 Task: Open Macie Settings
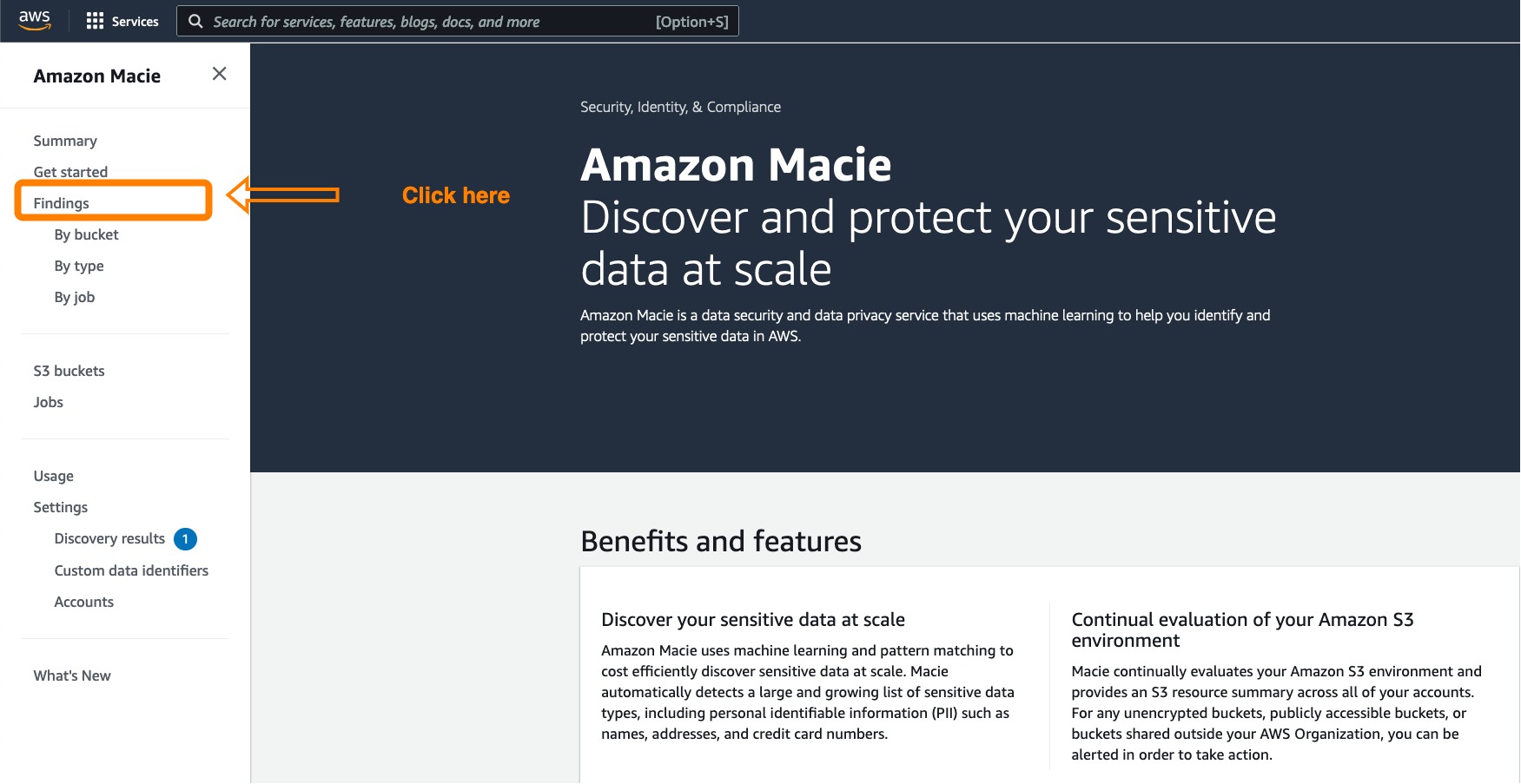(x=60, y=507)
